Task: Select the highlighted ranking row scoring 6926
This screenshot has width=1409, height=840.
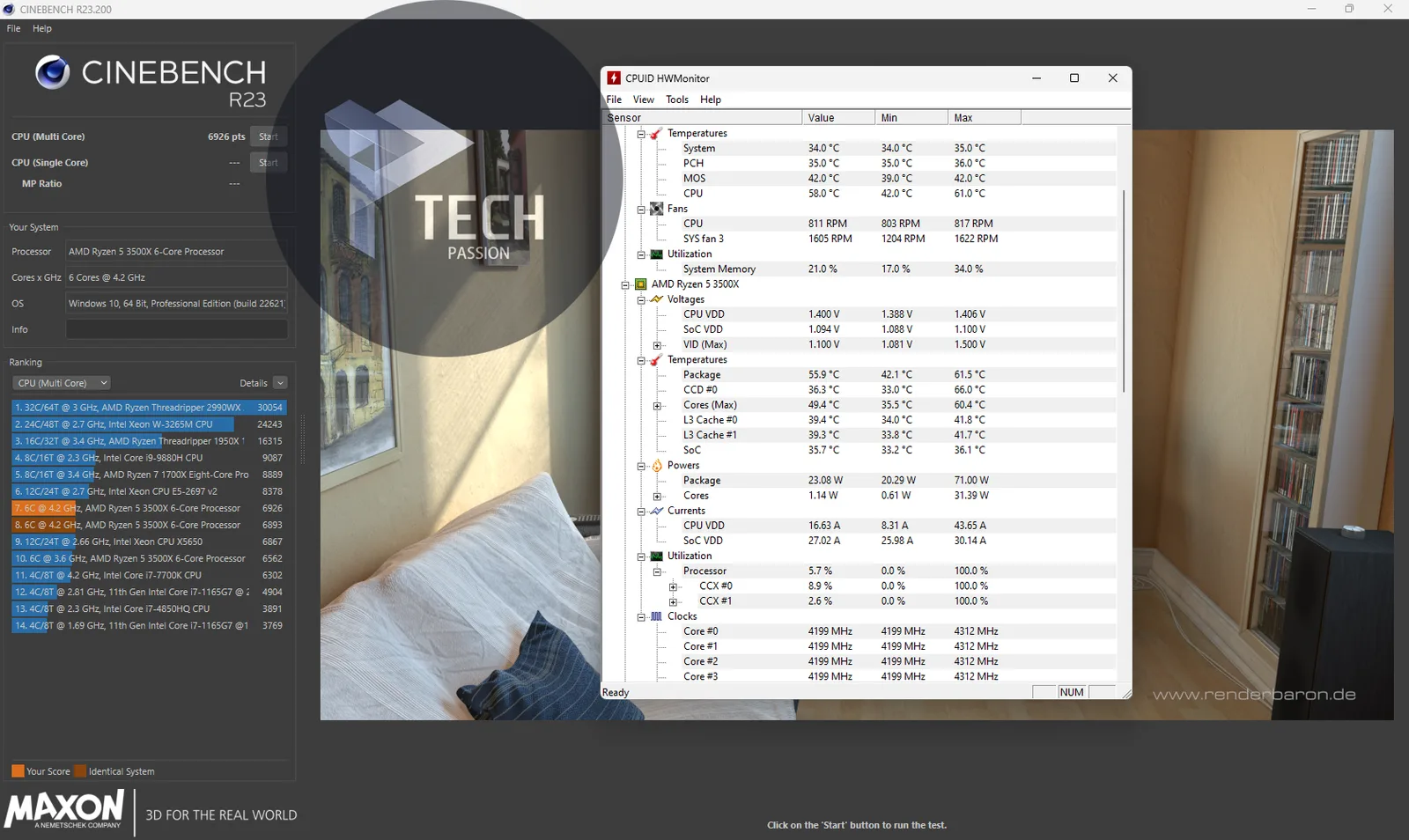Action: click(x=149, y=508)
